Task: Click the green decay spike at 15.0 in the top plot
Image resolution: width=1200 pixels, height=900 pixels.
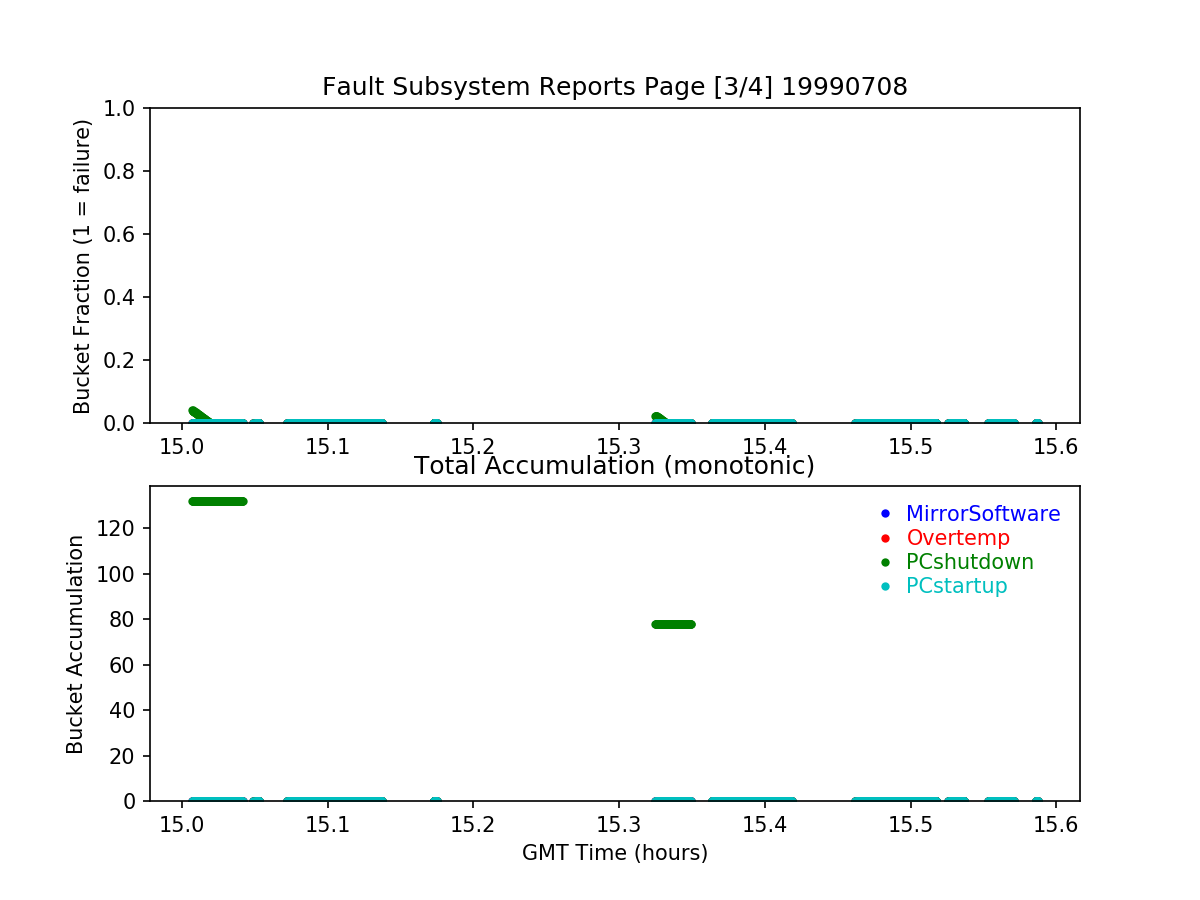Action: [x=197, y=414]
